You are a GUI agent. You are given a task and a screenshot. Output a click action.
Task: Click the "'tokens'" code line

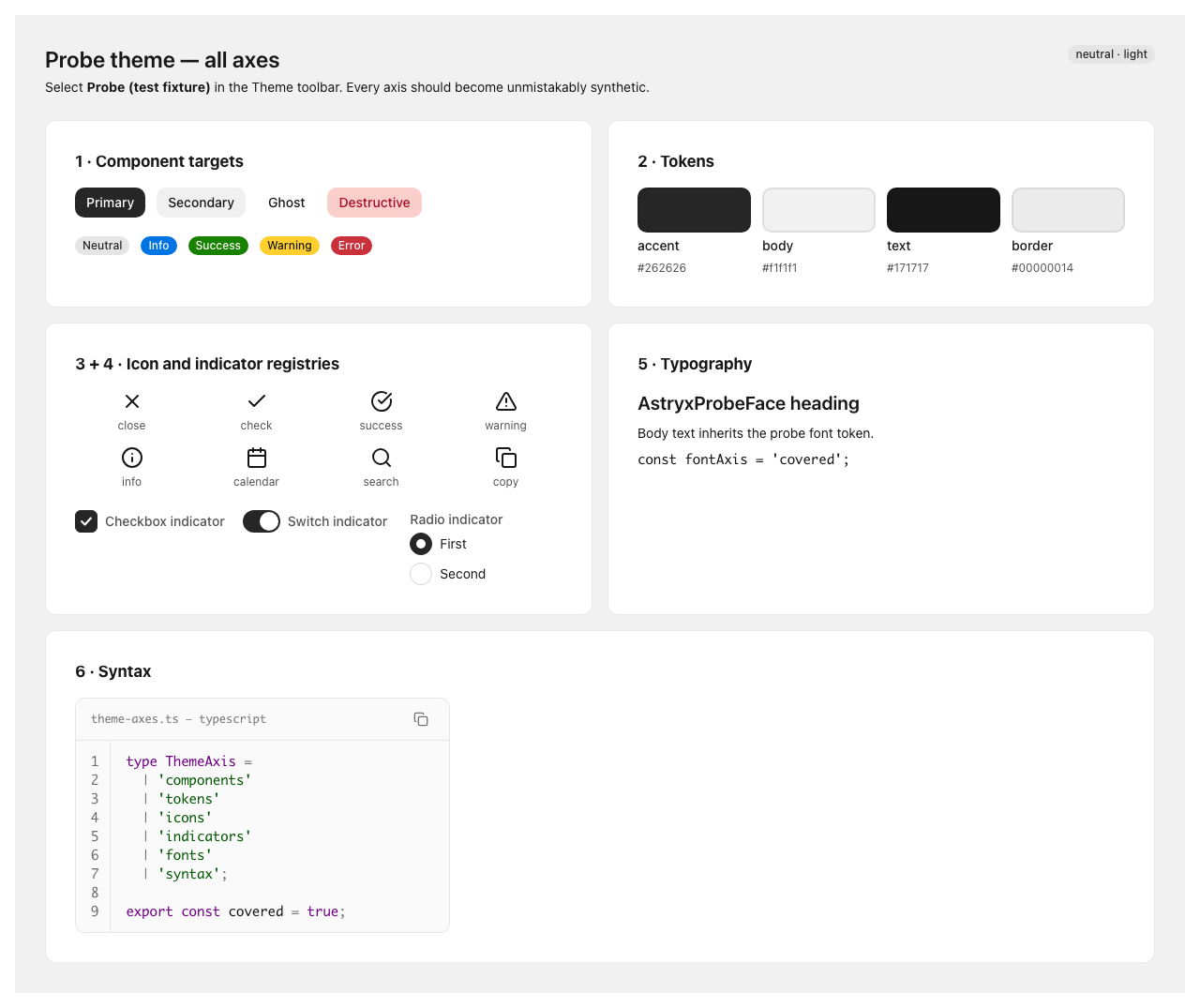181,799
